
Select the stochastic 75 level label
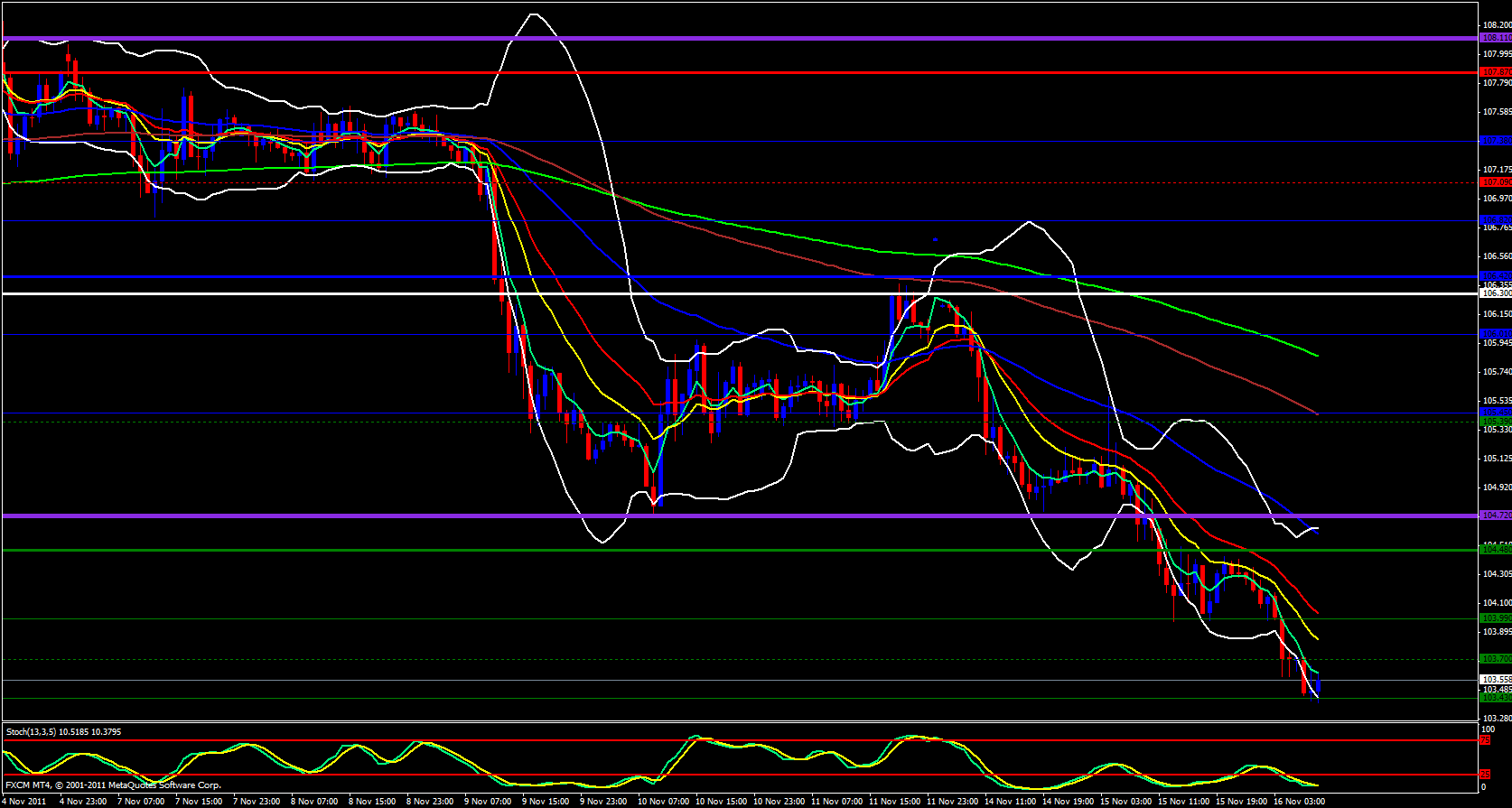pos(1486,740)
